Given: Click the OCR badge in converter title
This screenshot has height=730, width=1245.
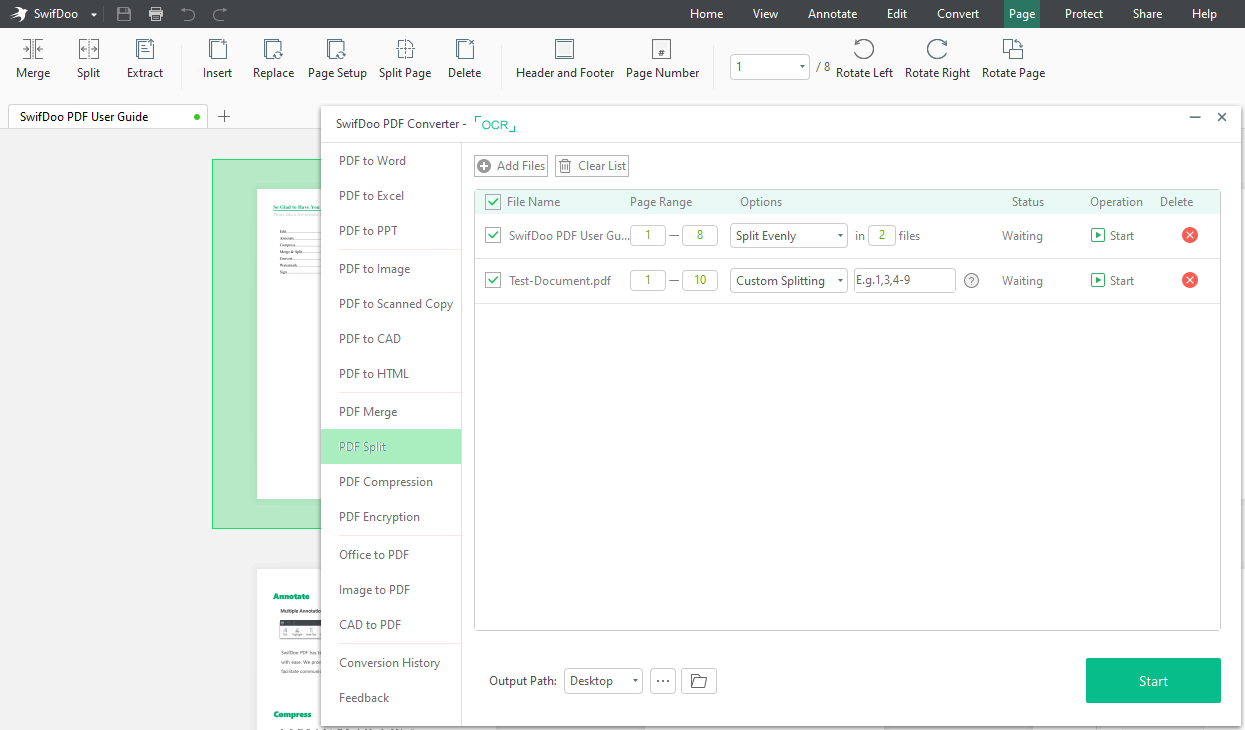Looking at the screenshot, I should [x=495, y=125].
